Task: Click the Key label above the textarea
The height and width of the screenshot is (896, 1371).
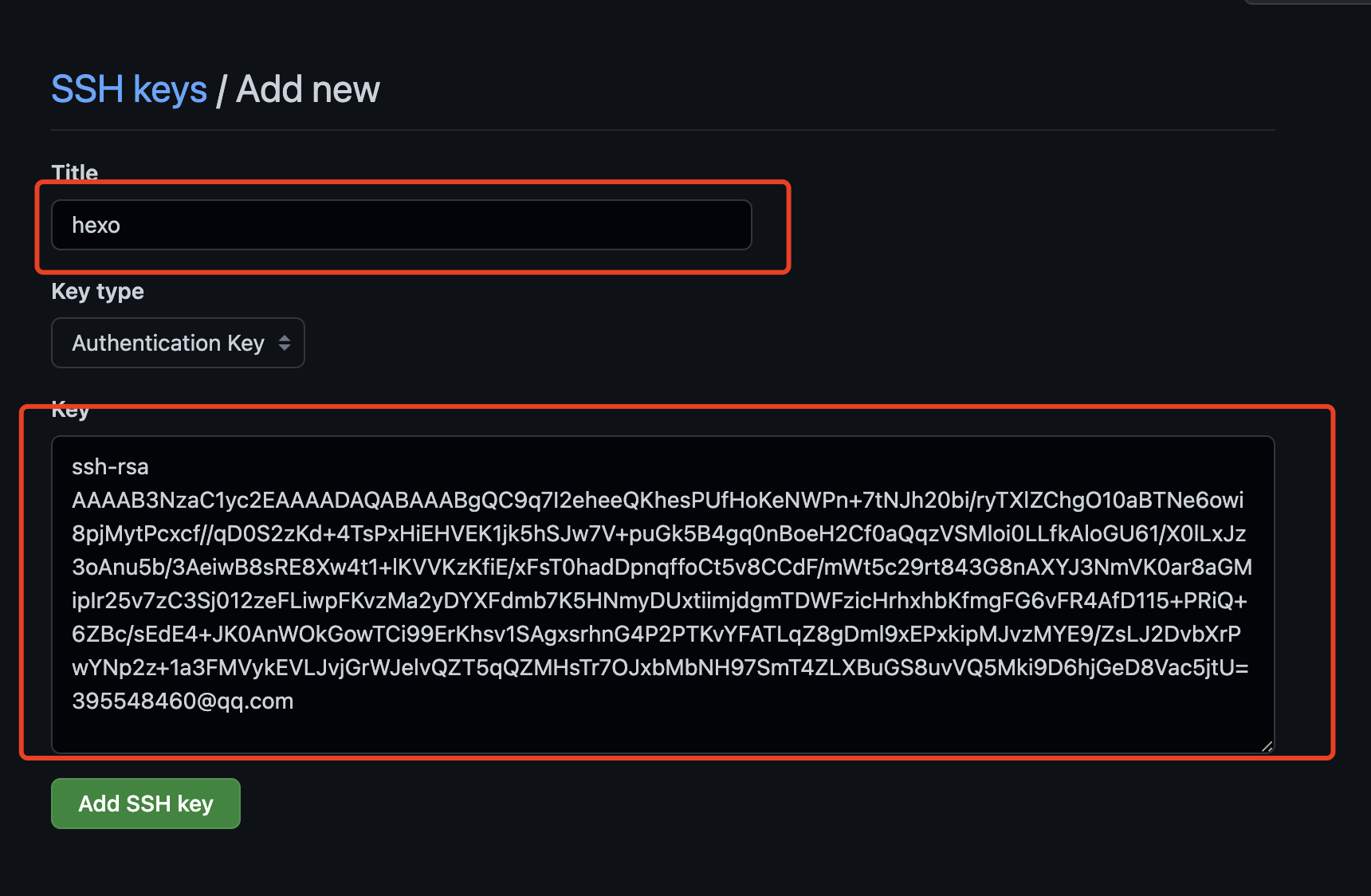Action: pos(70,410)
